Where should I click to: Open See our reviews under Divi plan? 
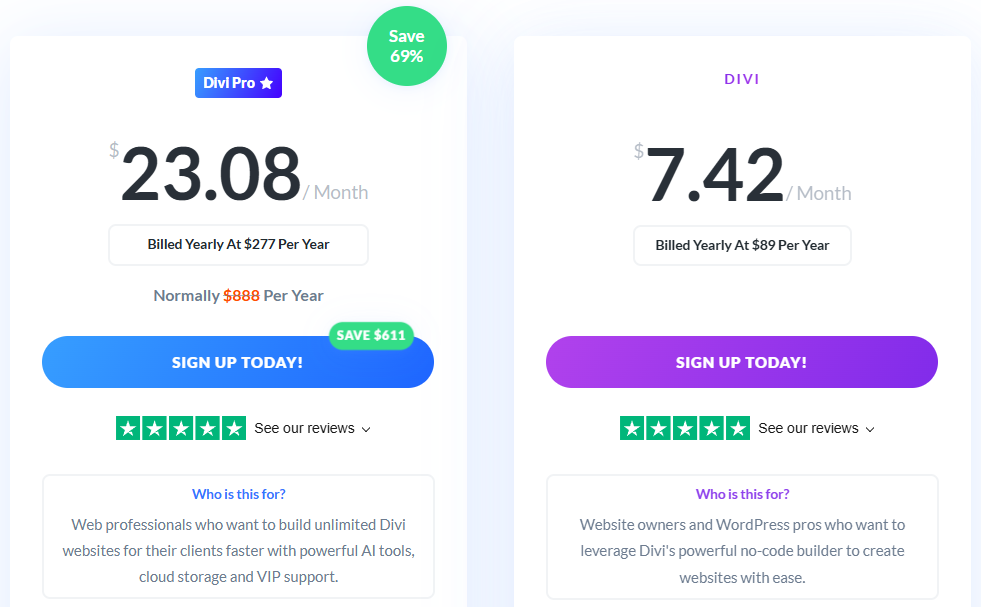click(808, 428)
